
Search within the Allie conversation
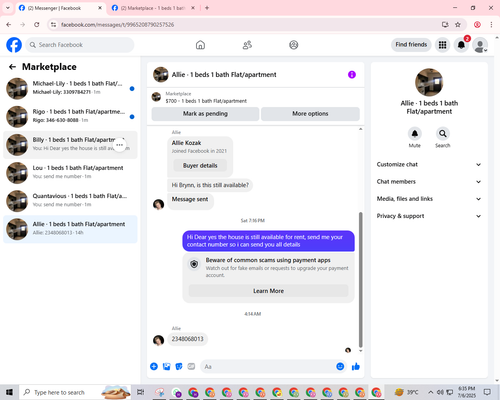click(443, 134)
